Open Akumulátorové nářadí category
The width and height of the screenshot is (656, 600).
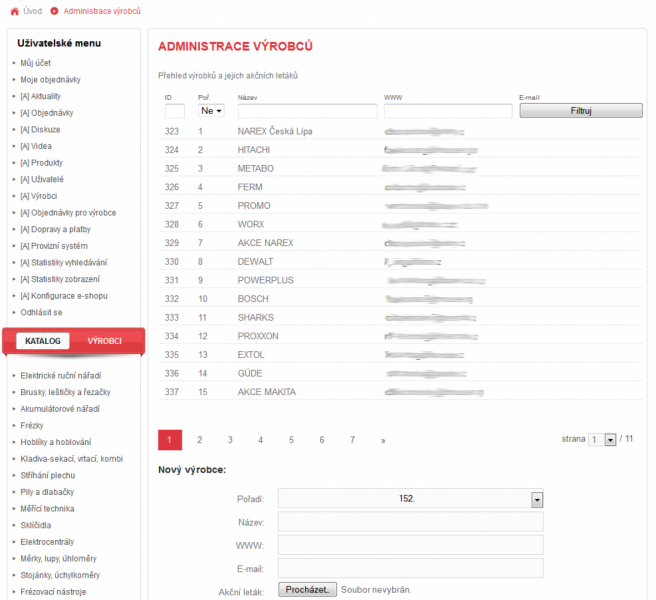tap(60, 409)
